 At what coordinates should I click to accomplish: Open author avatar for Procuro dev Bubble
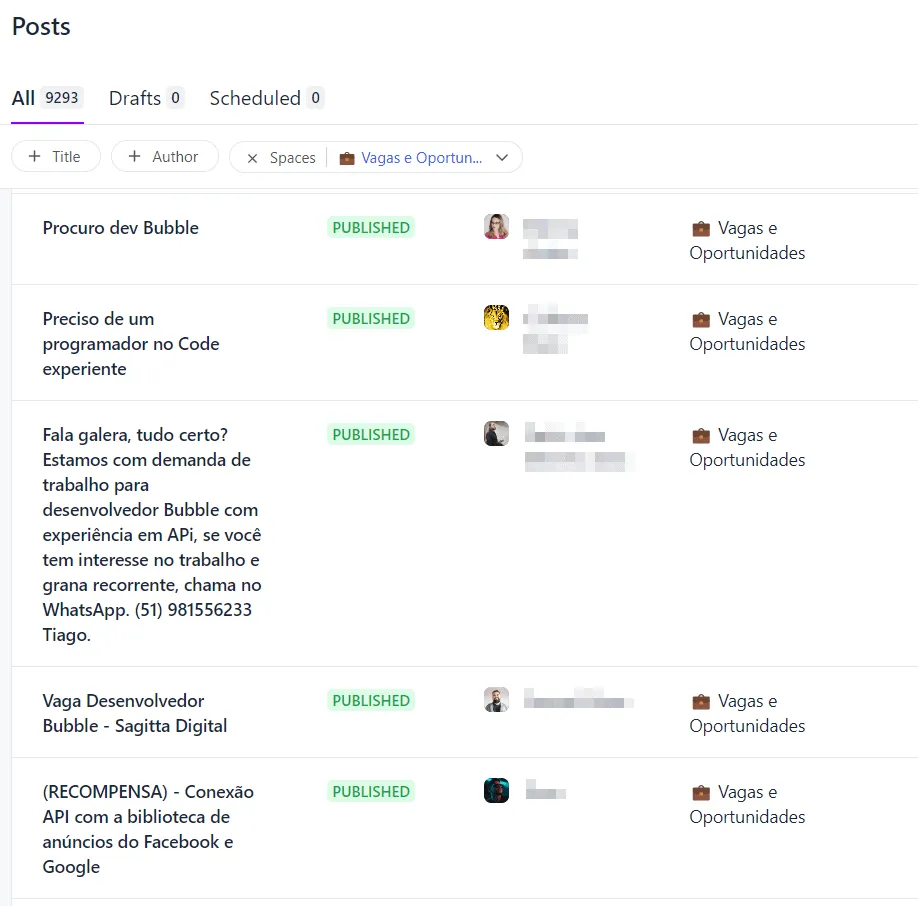[496, 226]
